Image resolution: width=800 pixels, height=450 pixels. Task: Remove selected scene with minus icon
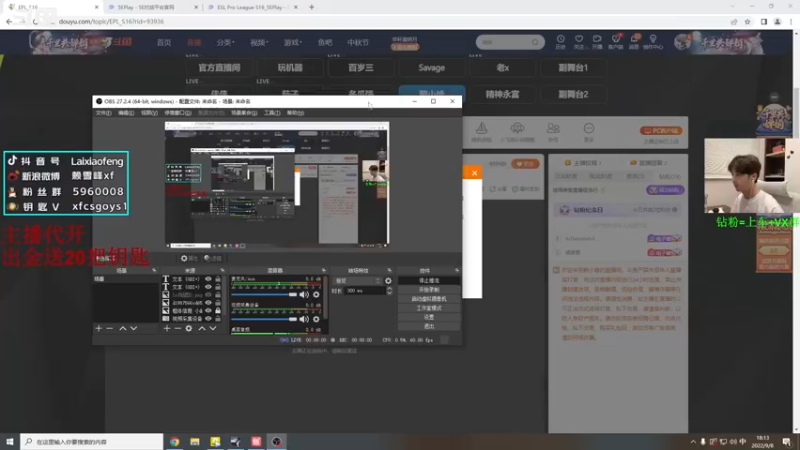(110, 329)
